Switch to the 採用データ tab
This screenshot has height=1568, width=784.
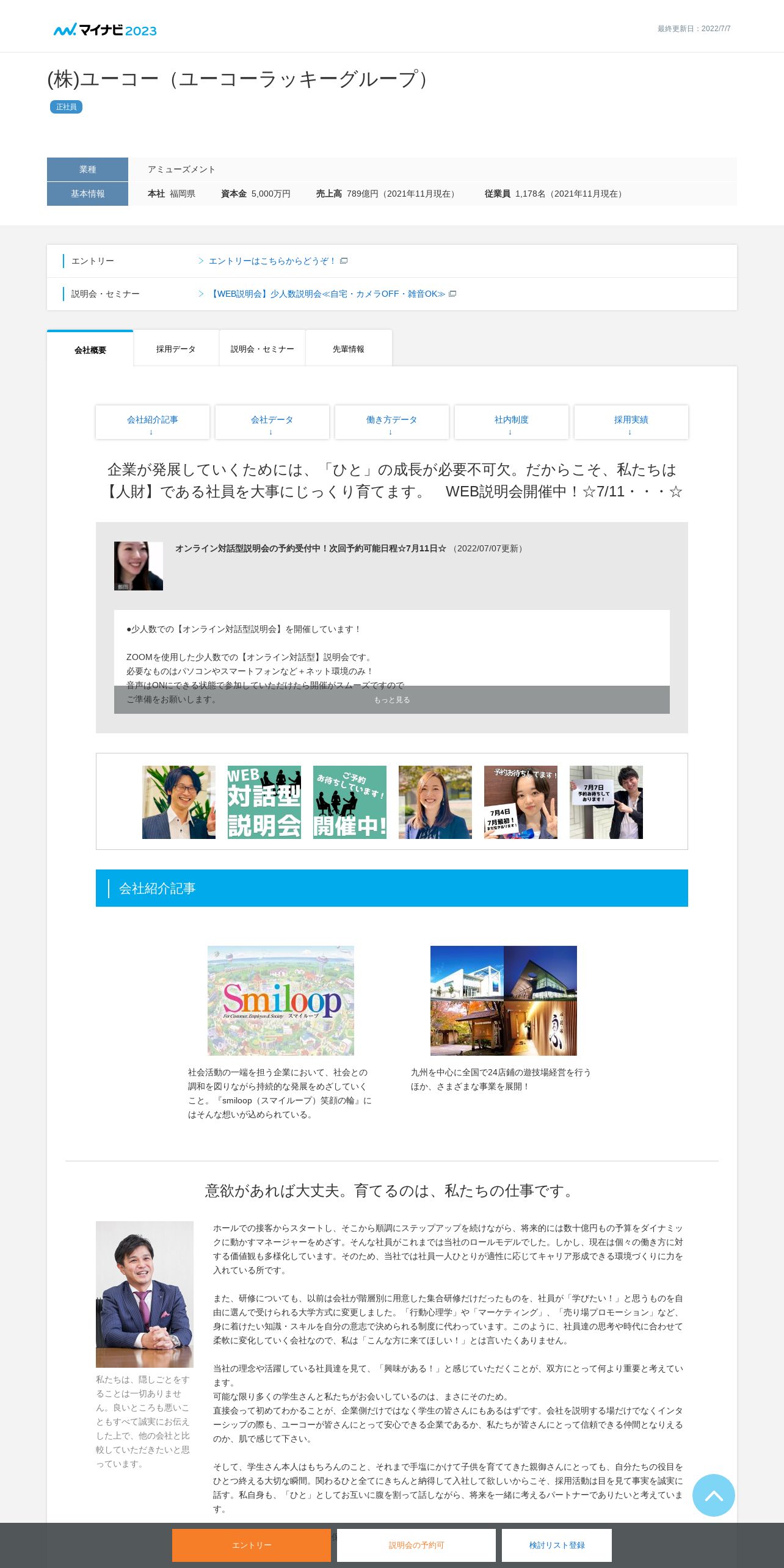click(176, 349)
